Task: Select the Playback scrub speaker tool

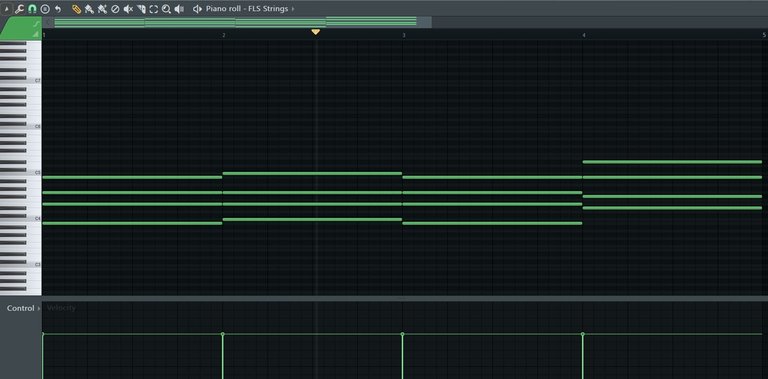Action: 179,9
